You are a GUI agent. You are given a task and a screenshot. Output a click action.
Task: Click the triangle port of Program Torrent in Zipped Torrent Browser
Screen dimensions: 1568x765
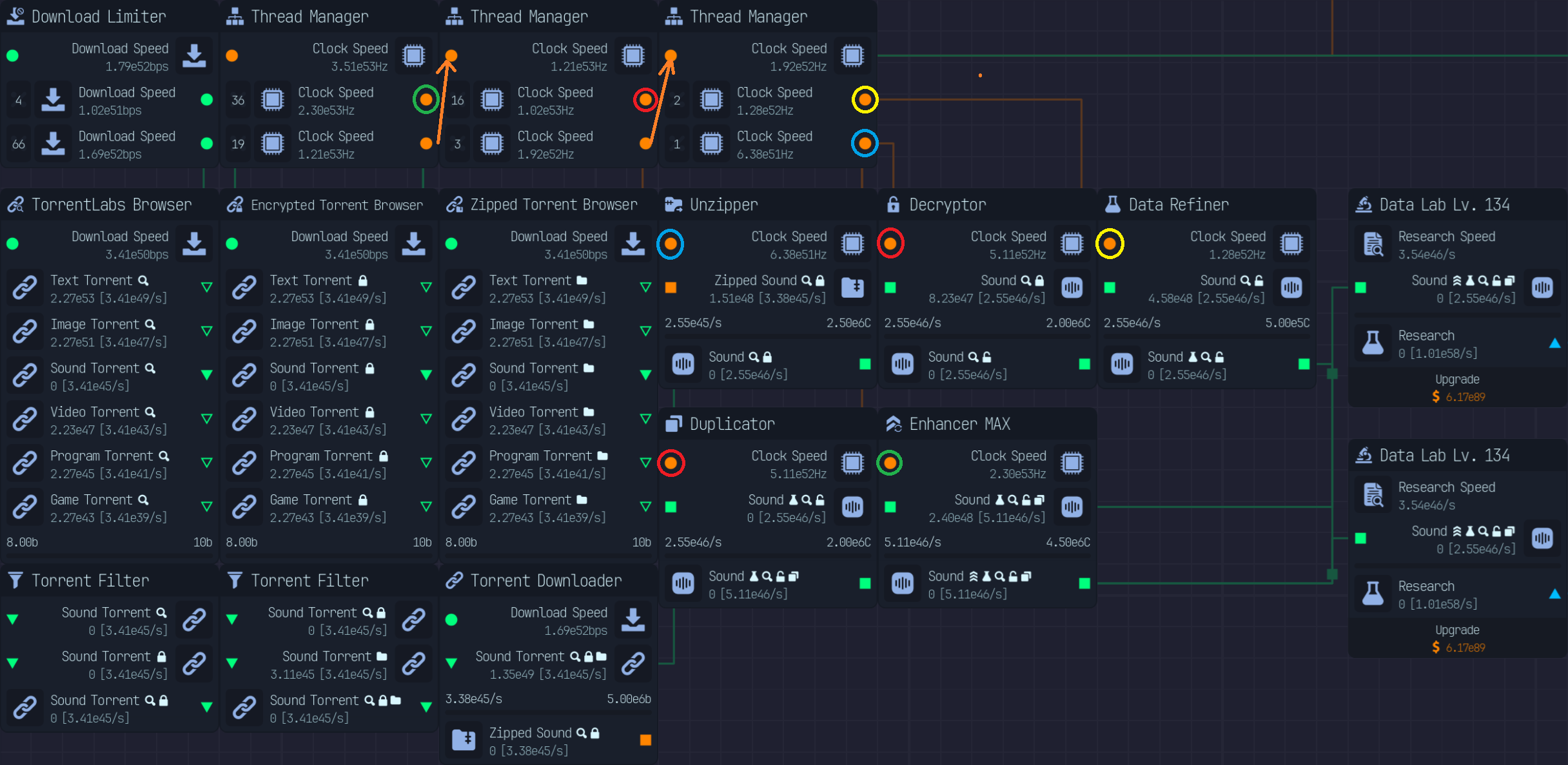[x=645, y=463]
